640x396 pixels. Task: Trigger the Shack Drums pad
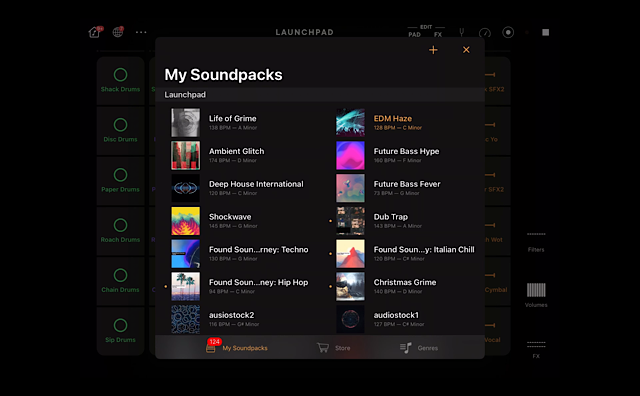point(120,81)
